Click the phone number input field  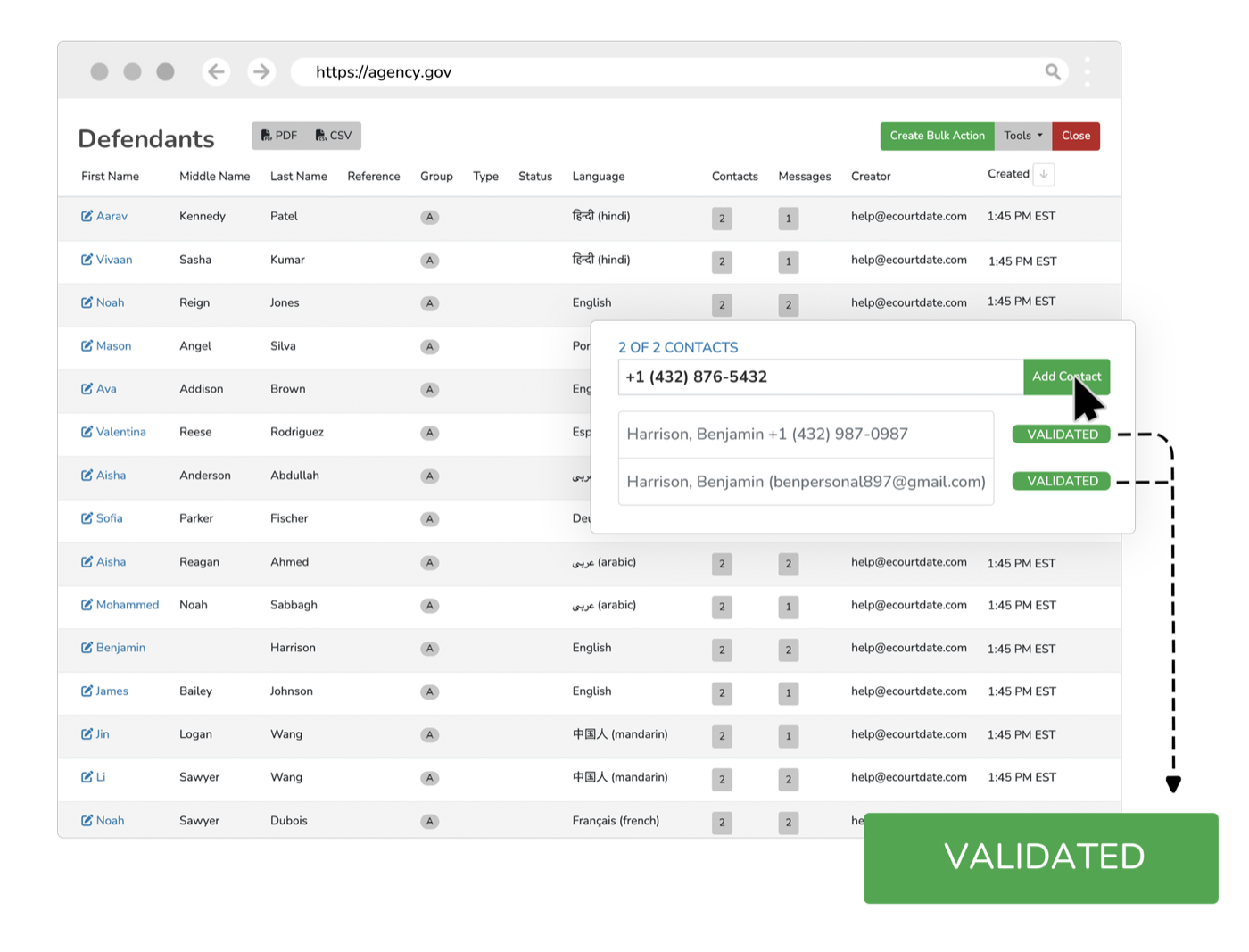(x=821, y=377)
